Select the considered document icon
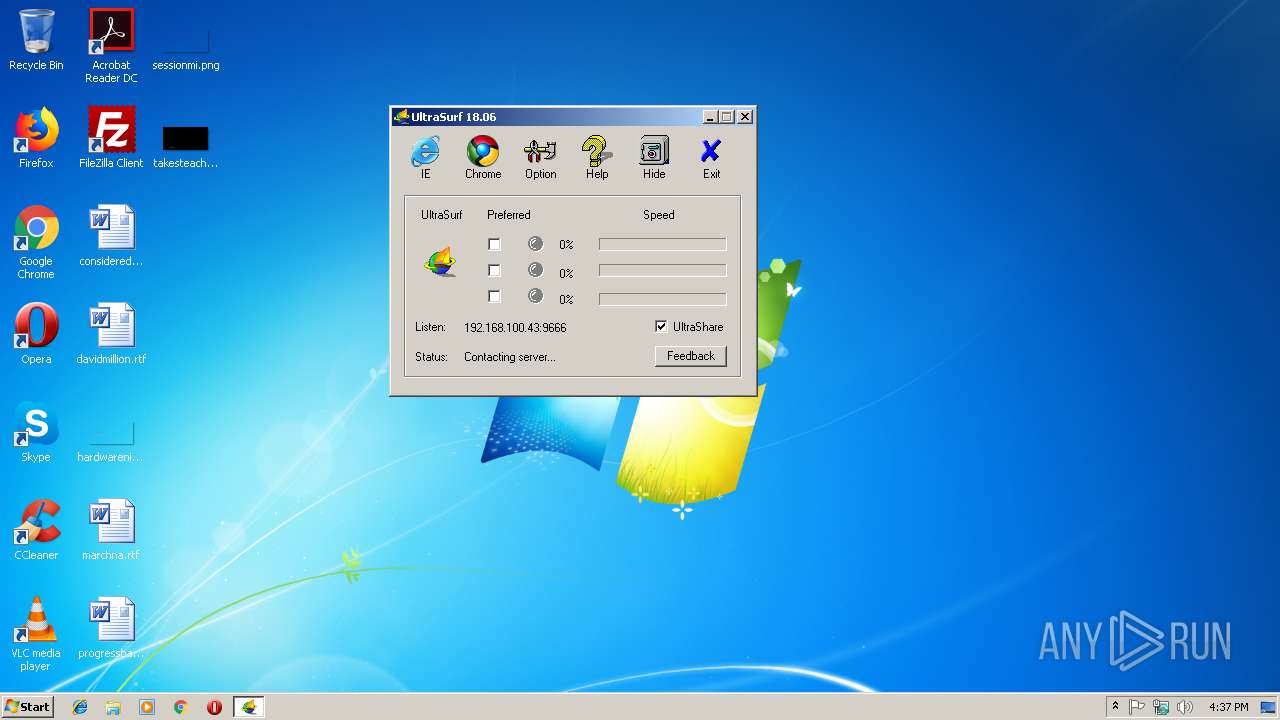This screenshot has width=1280, height=720. (111, 236)
